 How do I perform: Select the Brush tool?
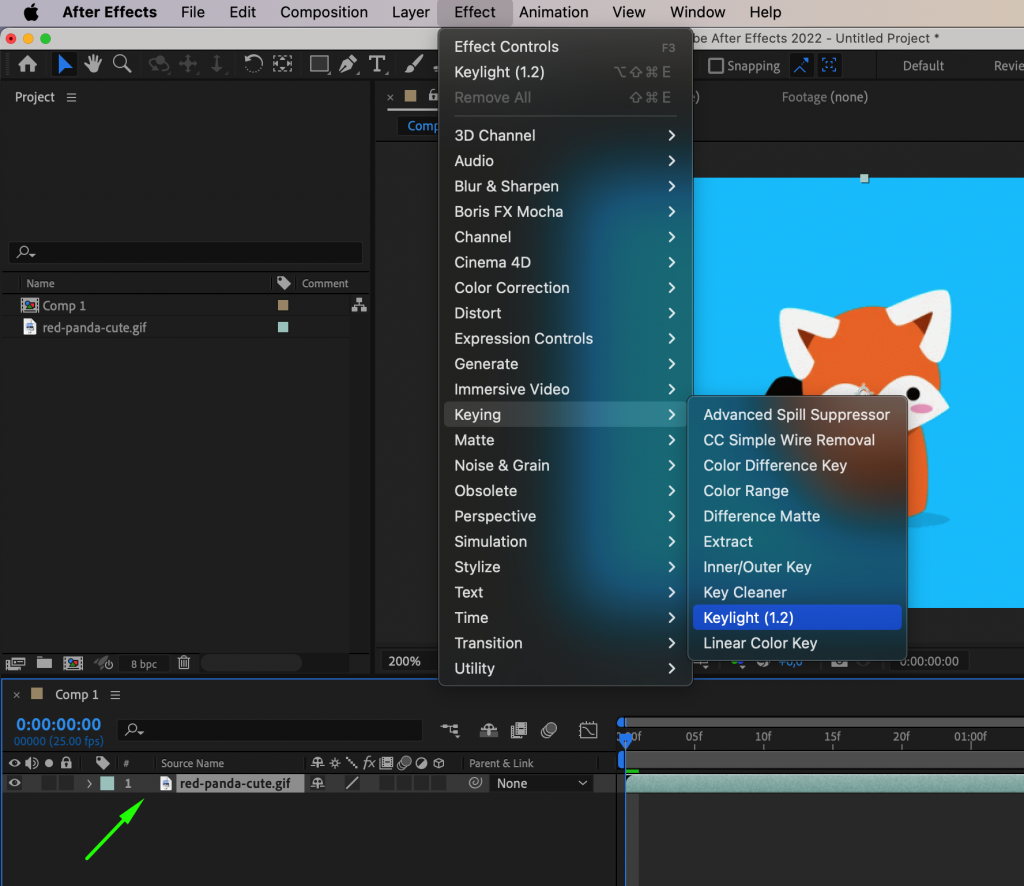pos(413,64)
